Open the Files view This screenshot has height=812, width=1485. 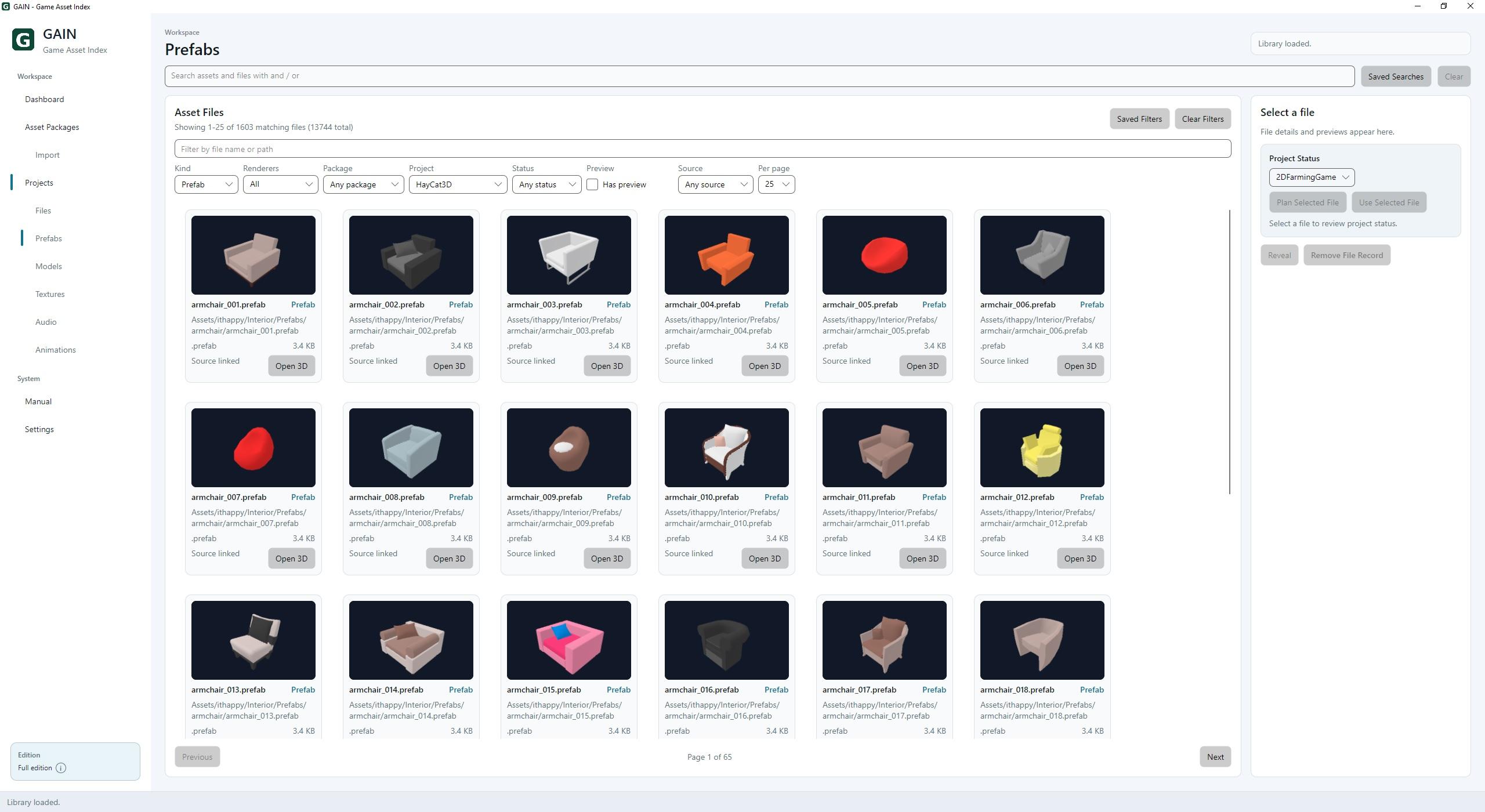tap(43, 211)
